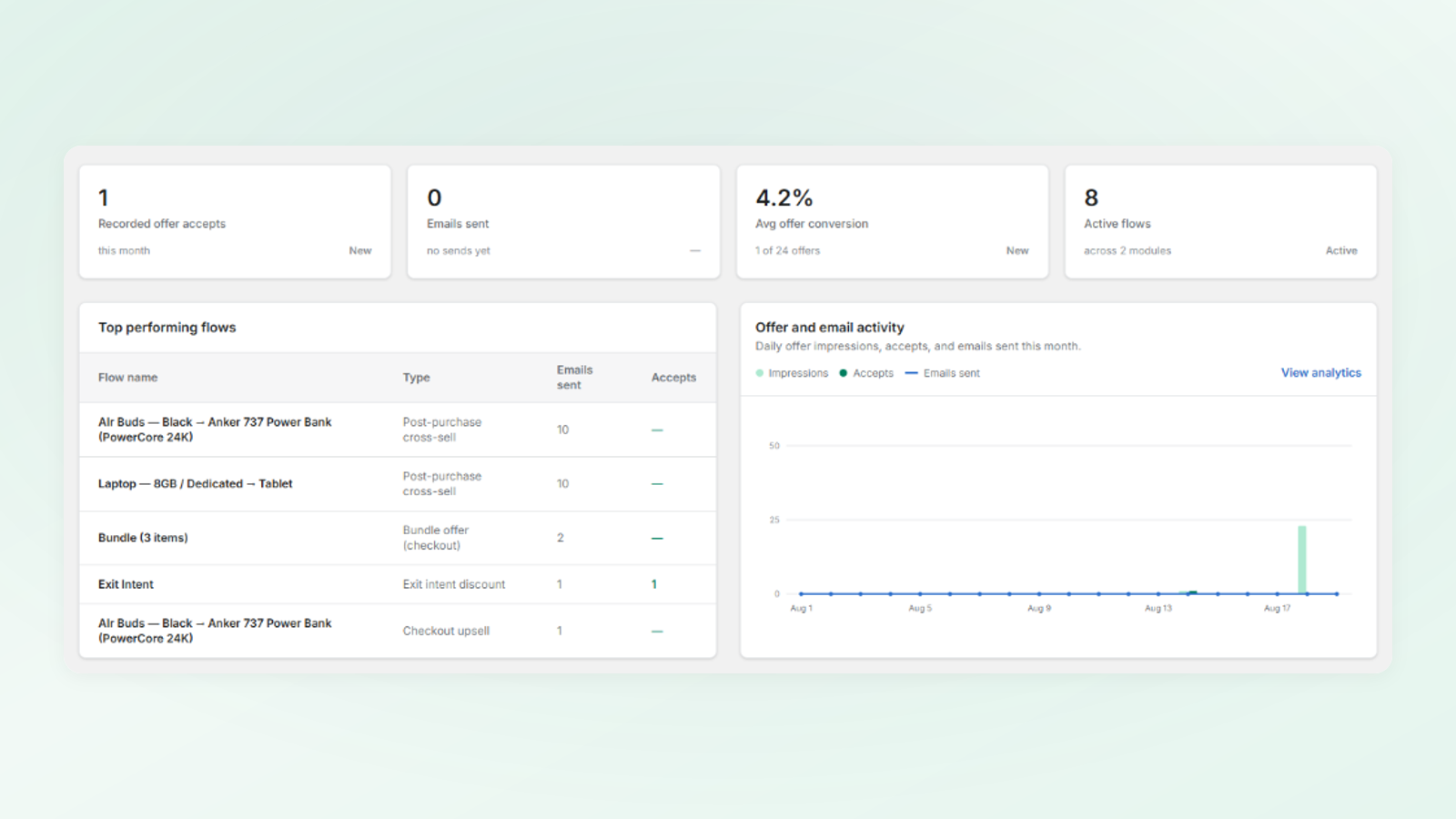This screenshot has width=1456, height=819.
Task: Click Laptop flow emails sent value 10
Action: (563, 484)
